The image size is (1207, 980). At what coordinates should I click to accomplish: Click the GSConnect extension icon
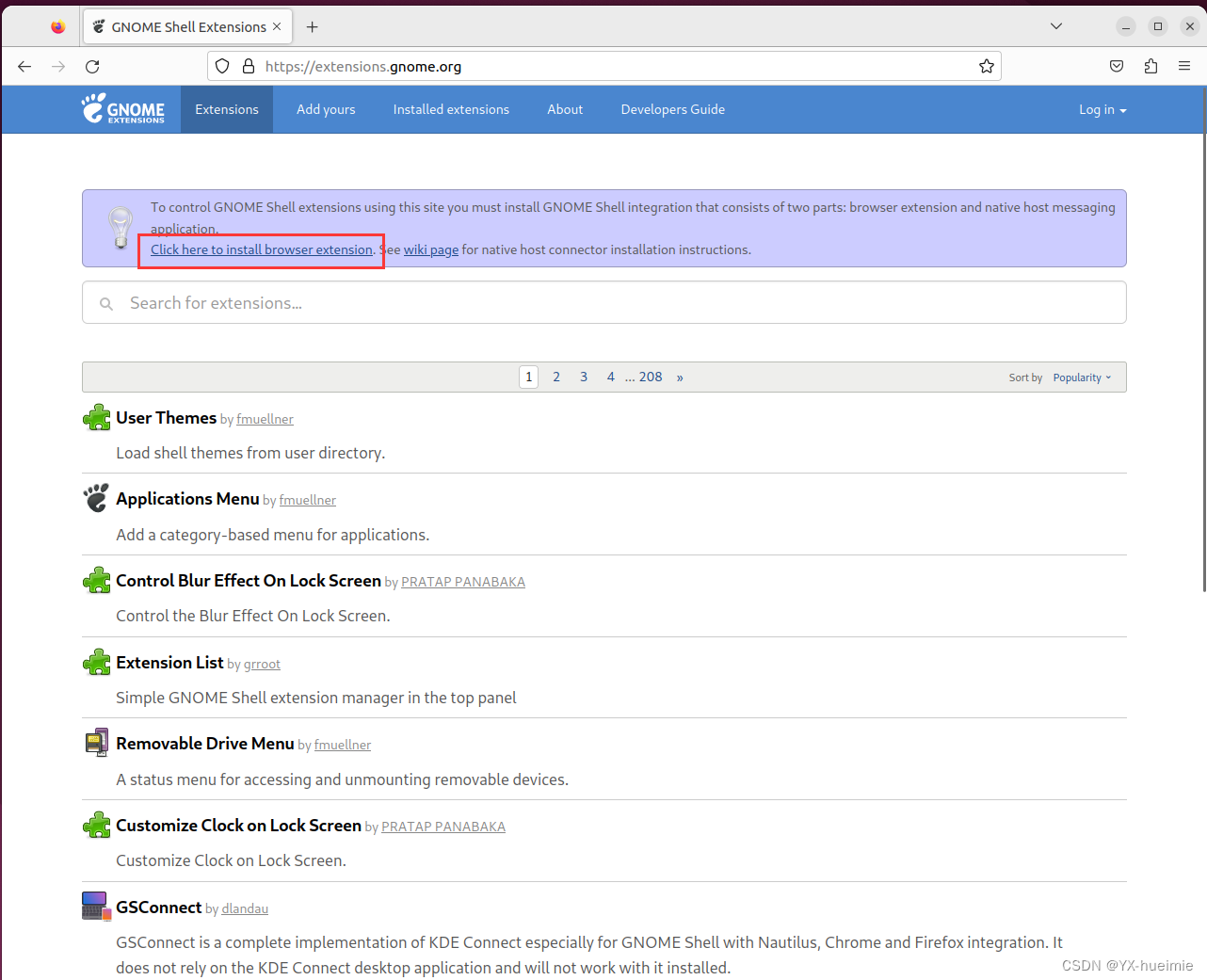coord(97,906)
